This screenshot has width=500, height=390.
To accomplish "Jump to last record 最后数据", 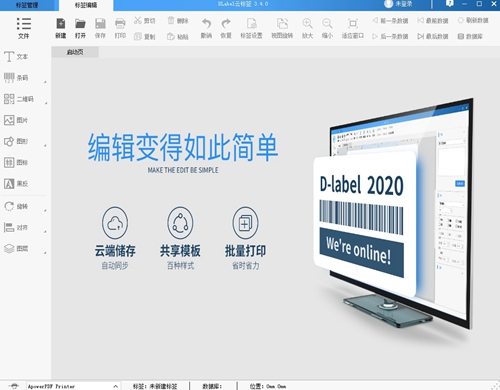I will [433, 36].
